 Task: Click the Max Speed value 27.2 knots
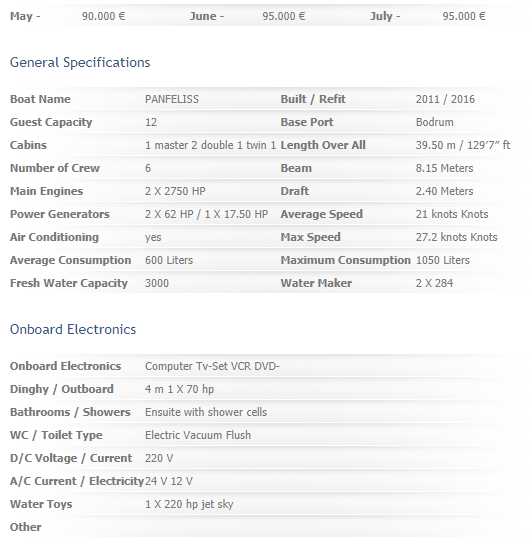[x=456, y=237]
